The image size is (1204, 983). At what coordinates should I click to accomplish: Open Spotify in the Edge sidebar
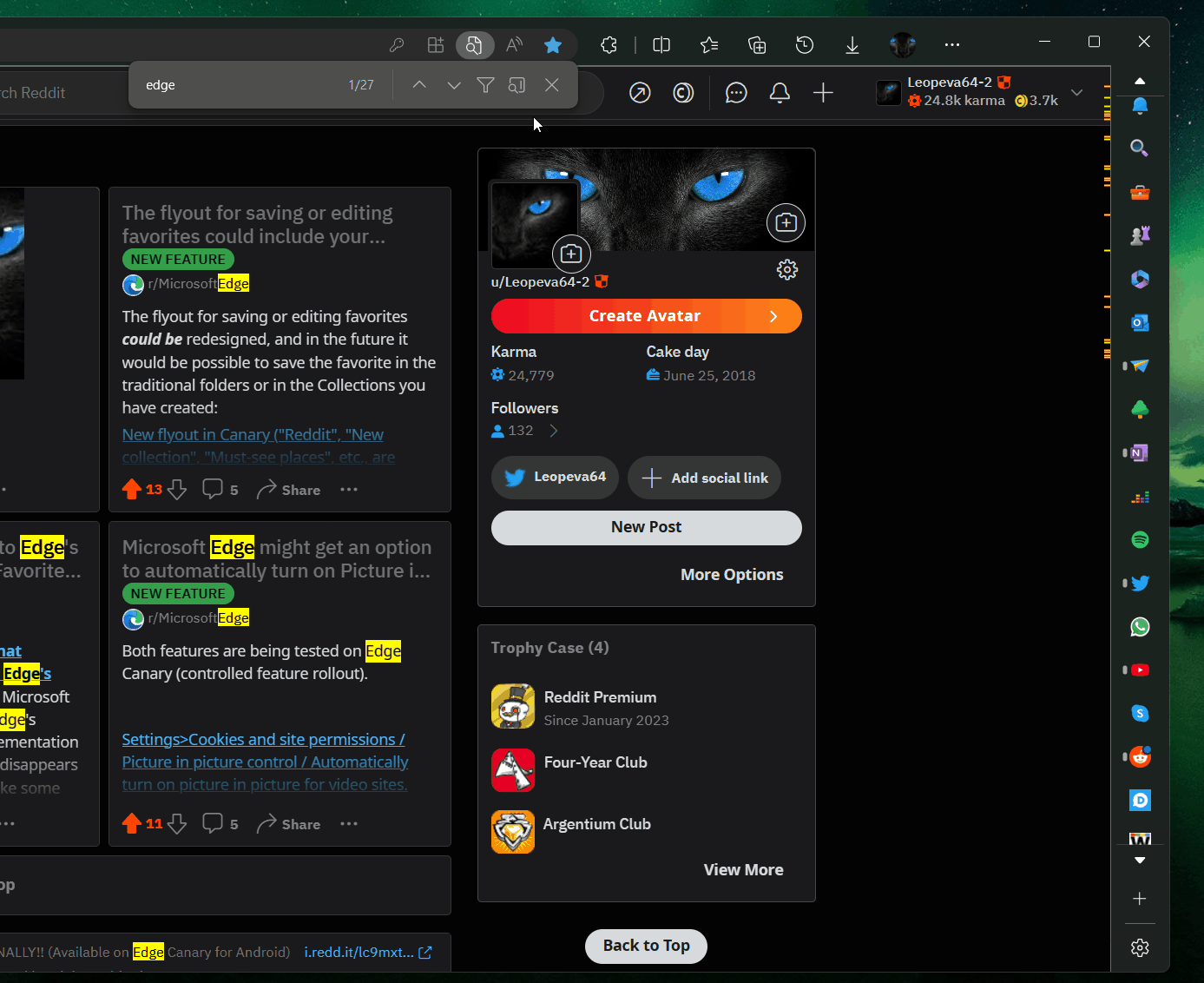pos(1140,540)
